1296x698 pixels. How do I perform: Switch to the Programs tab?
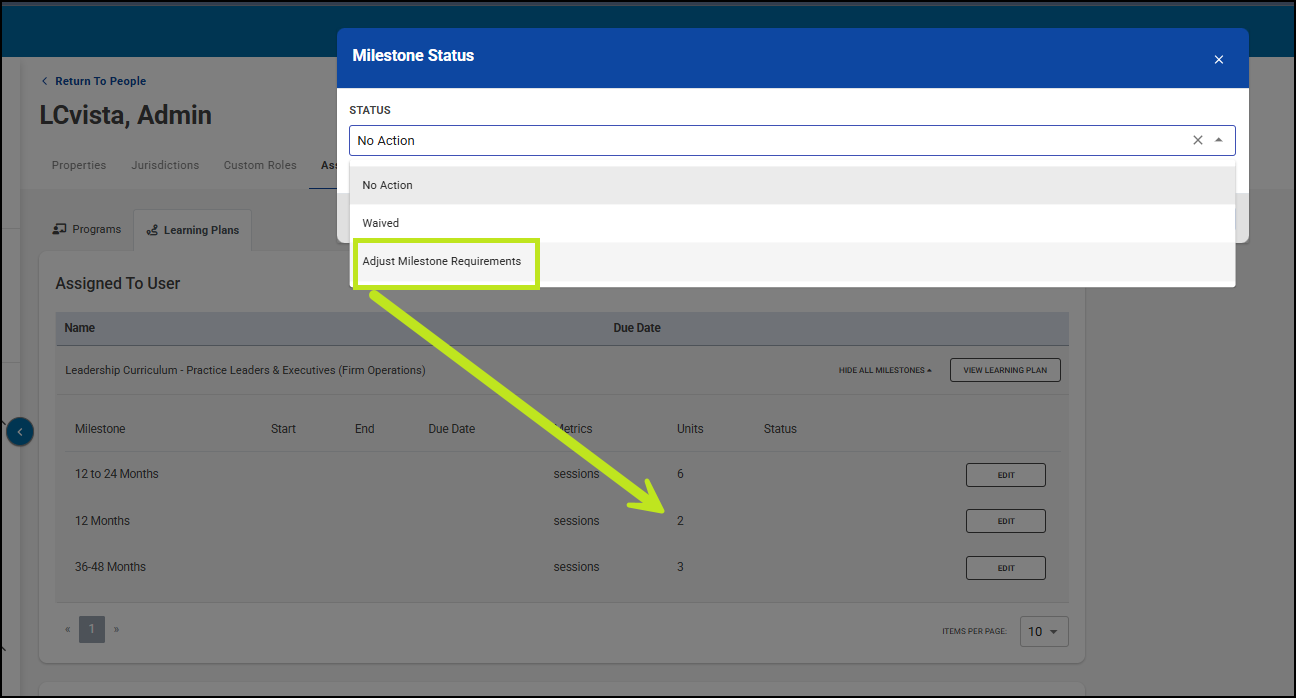click(x=87, y=230)
